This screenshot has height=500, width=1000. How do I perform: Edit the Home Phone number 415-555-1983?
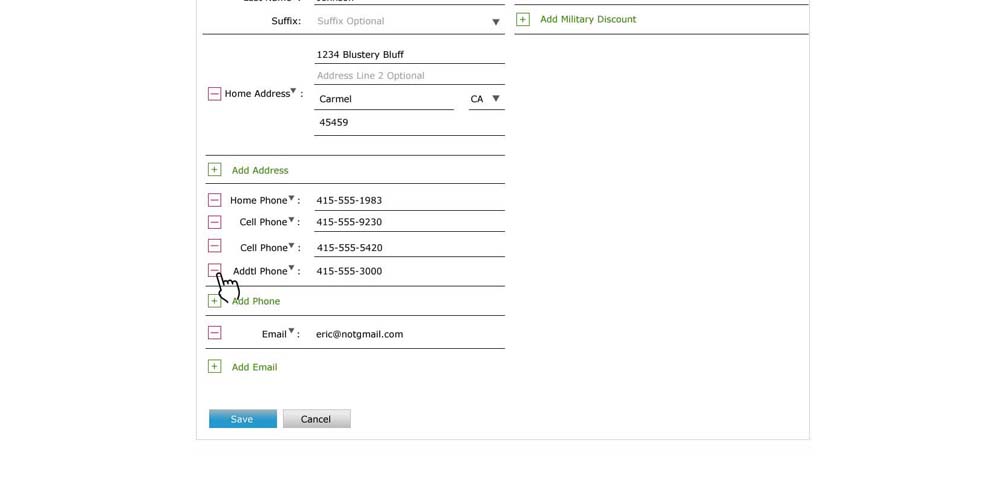pos(409,200)
